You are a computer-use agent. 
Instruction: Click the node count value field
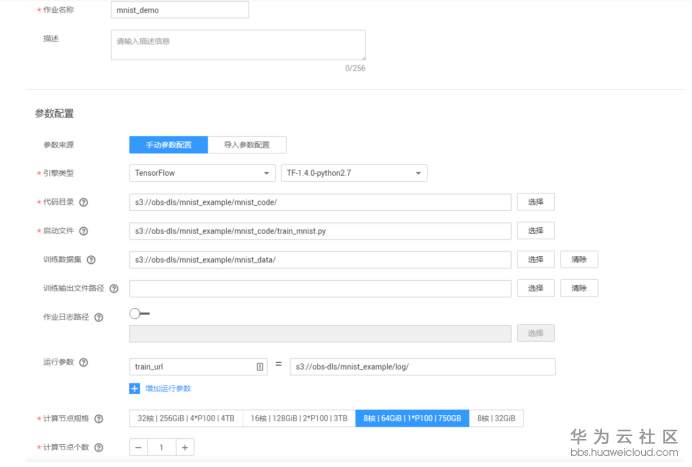[x=162, y=448]
